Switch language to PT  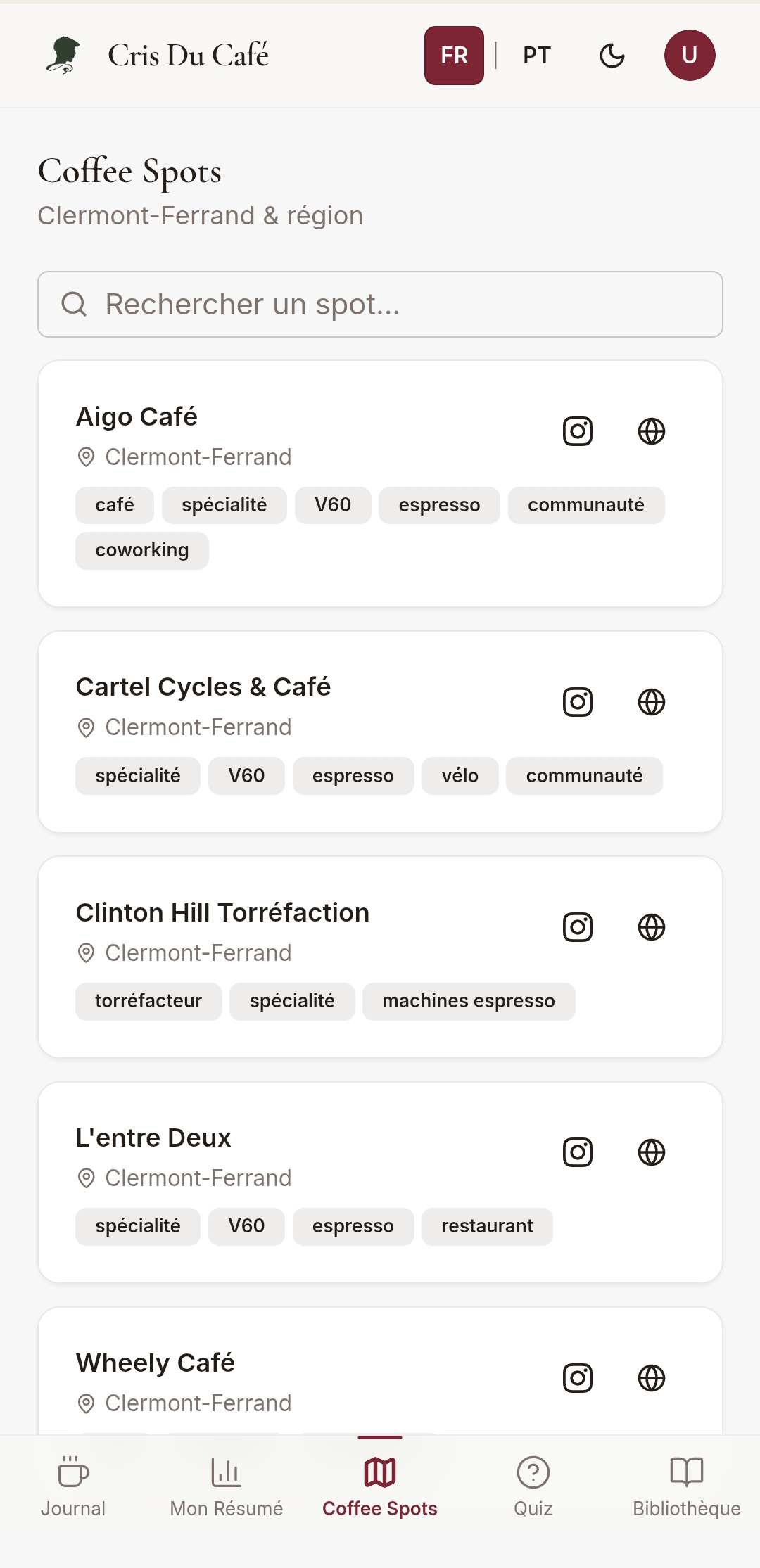point(537,56)
